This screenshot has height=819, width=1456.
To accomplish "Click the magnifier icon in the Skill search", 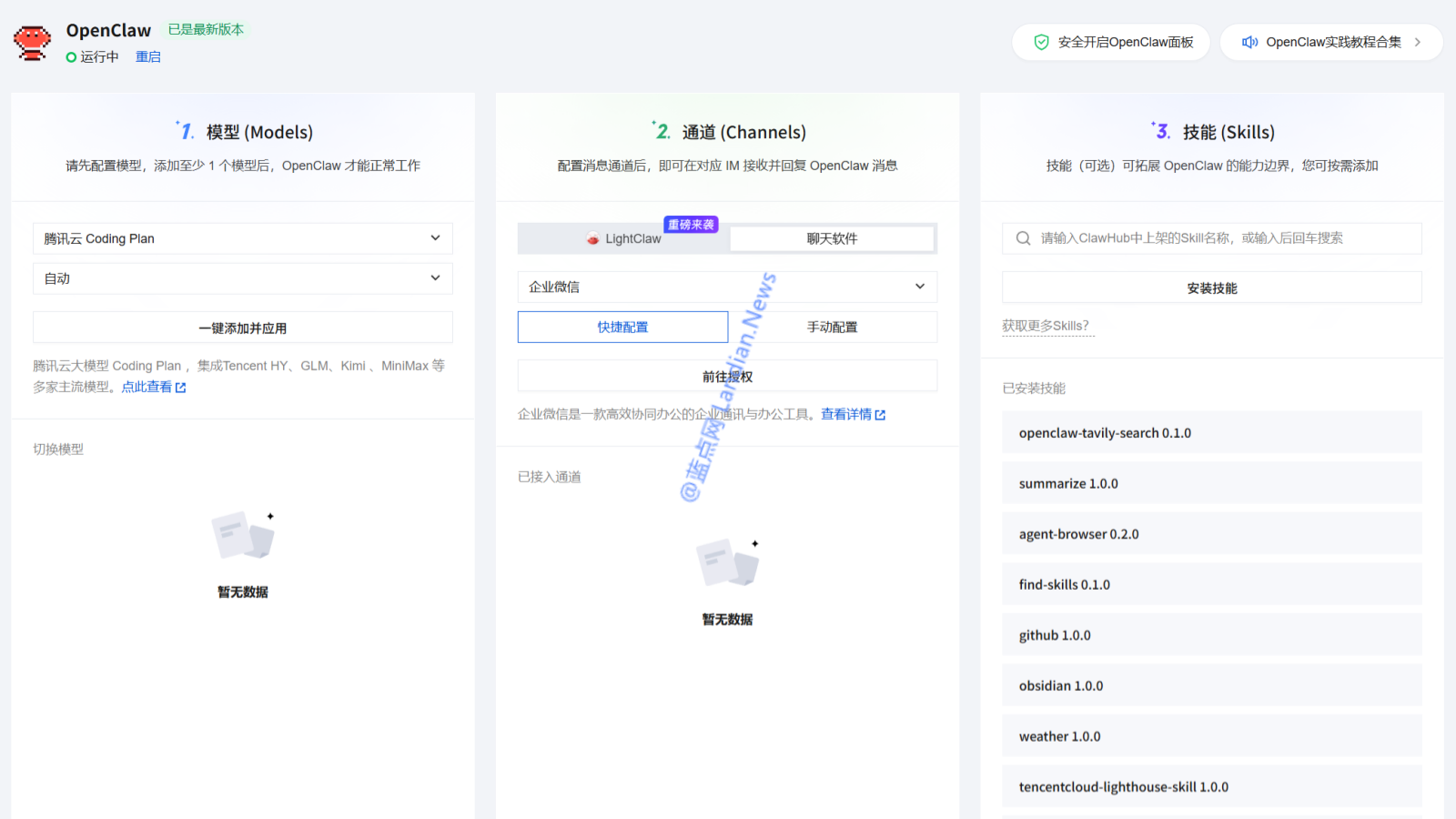I will point(1024,238).
